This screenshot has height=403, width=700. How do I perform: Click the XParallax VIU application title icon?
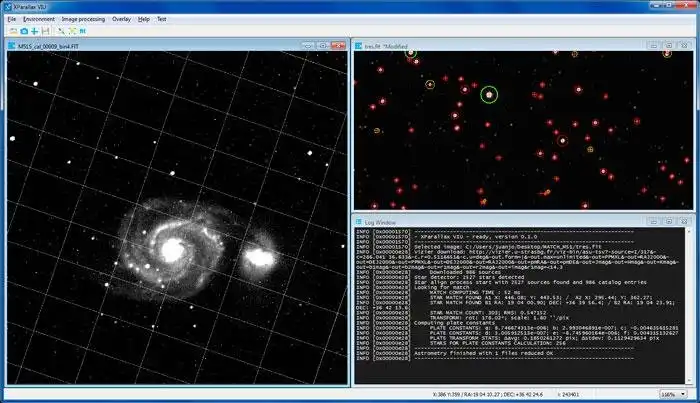pos(8,7)
